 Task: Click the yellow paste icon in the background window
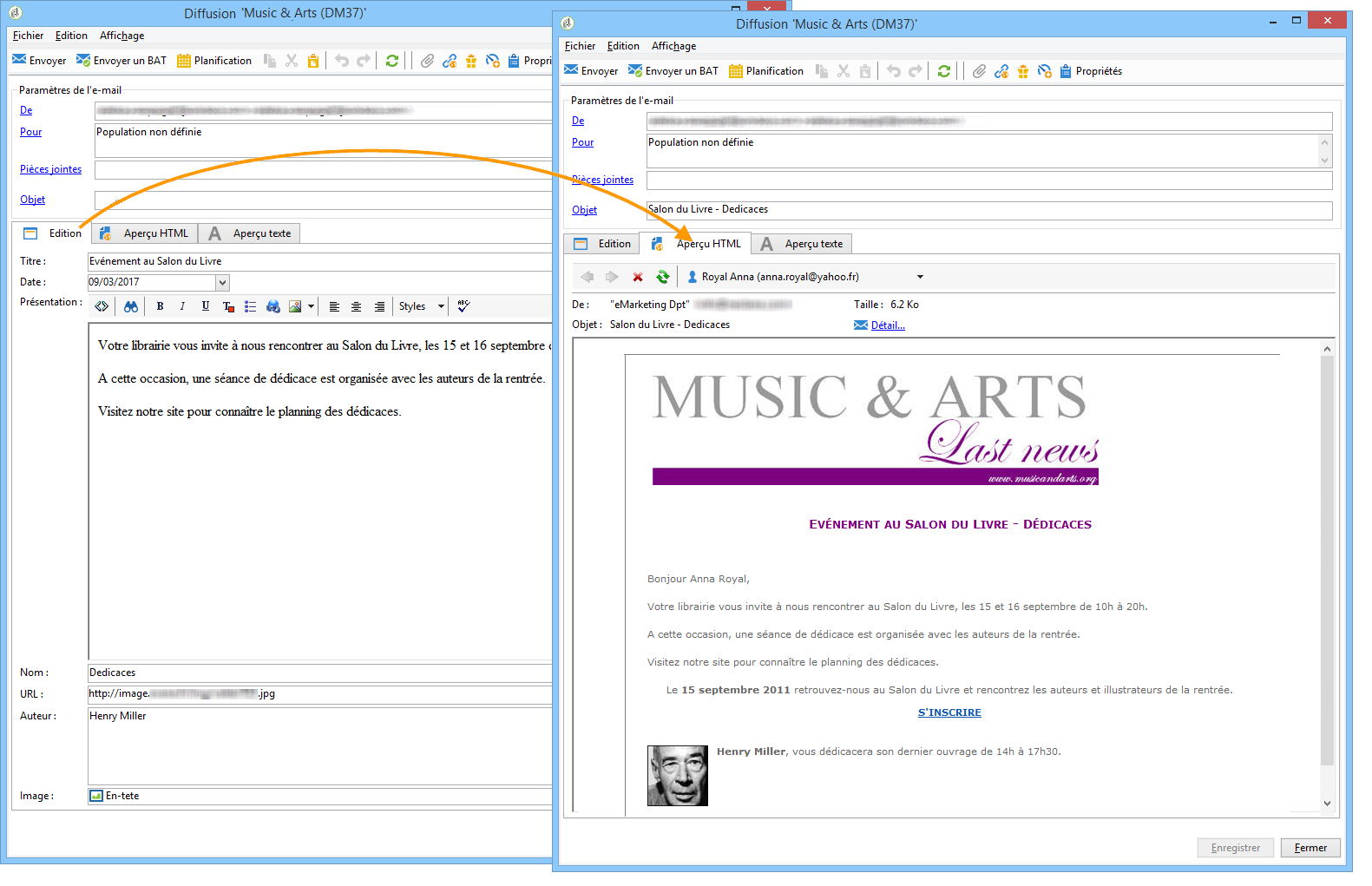[313, 61]
